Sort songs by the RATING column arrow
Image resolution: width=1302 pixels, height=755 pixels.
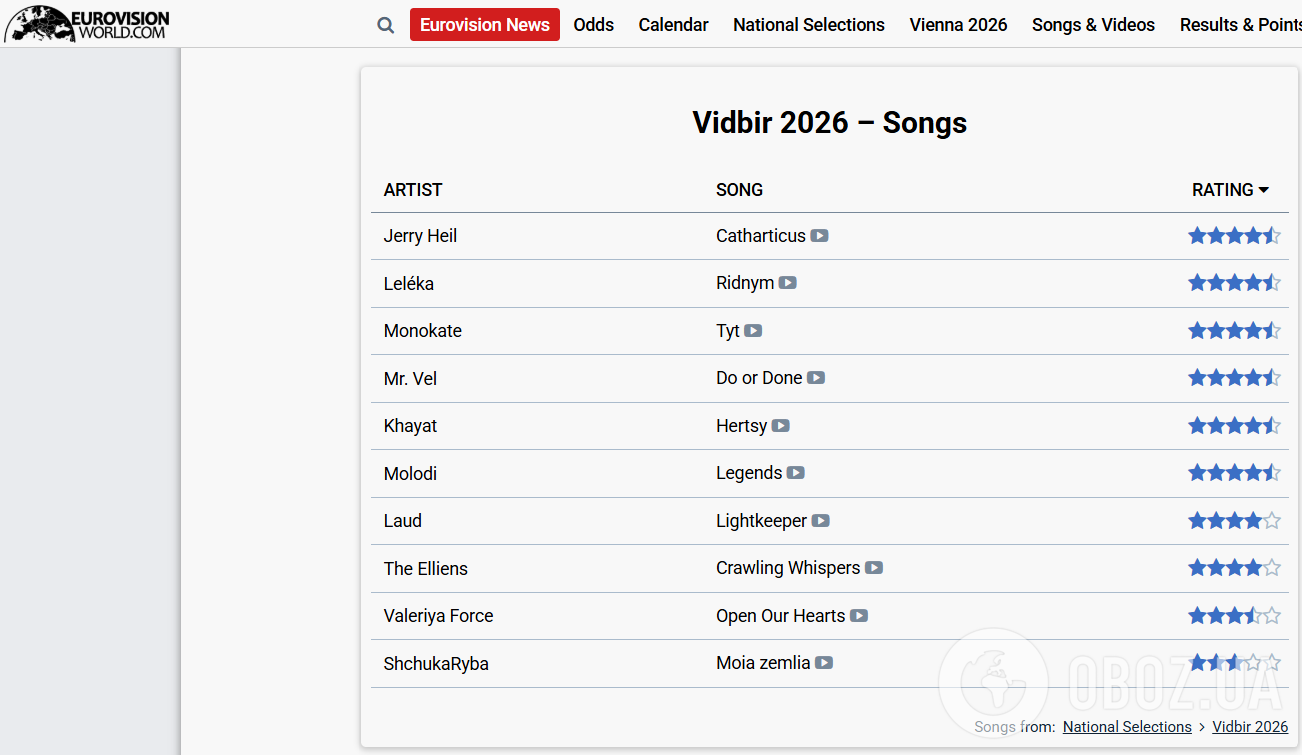click(1264, 190)
